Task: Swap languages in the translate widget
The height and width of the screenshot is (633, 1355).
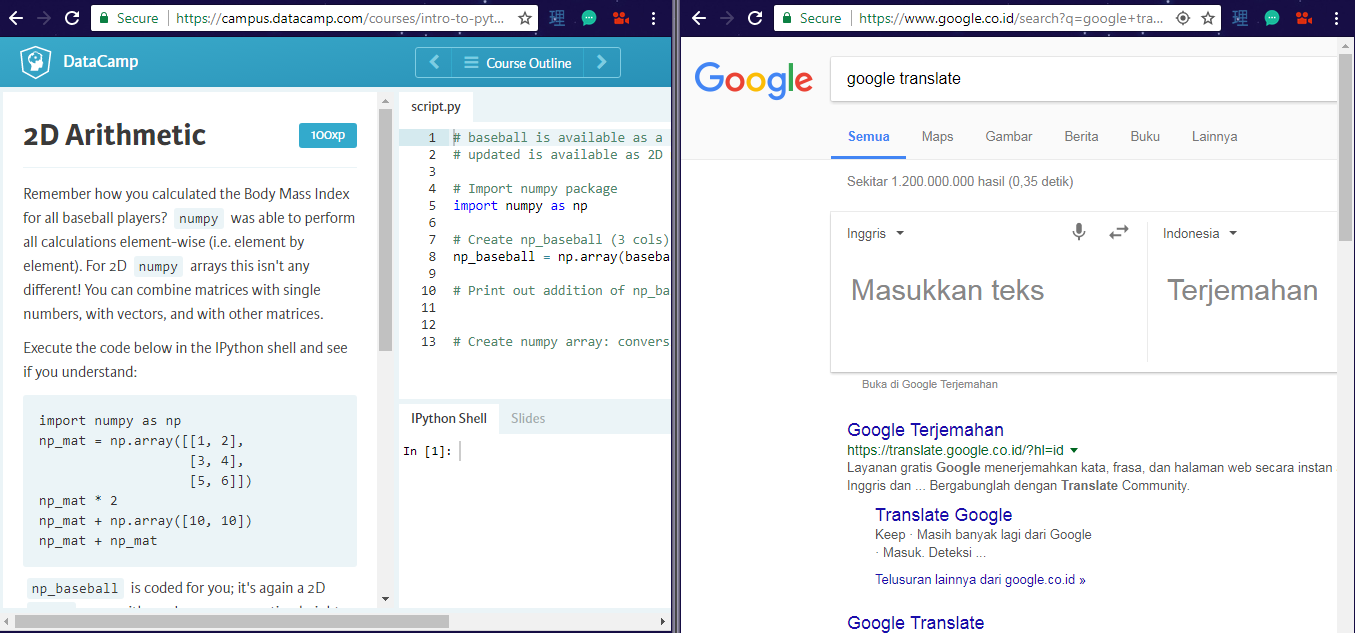Action: coord(1118,232)
